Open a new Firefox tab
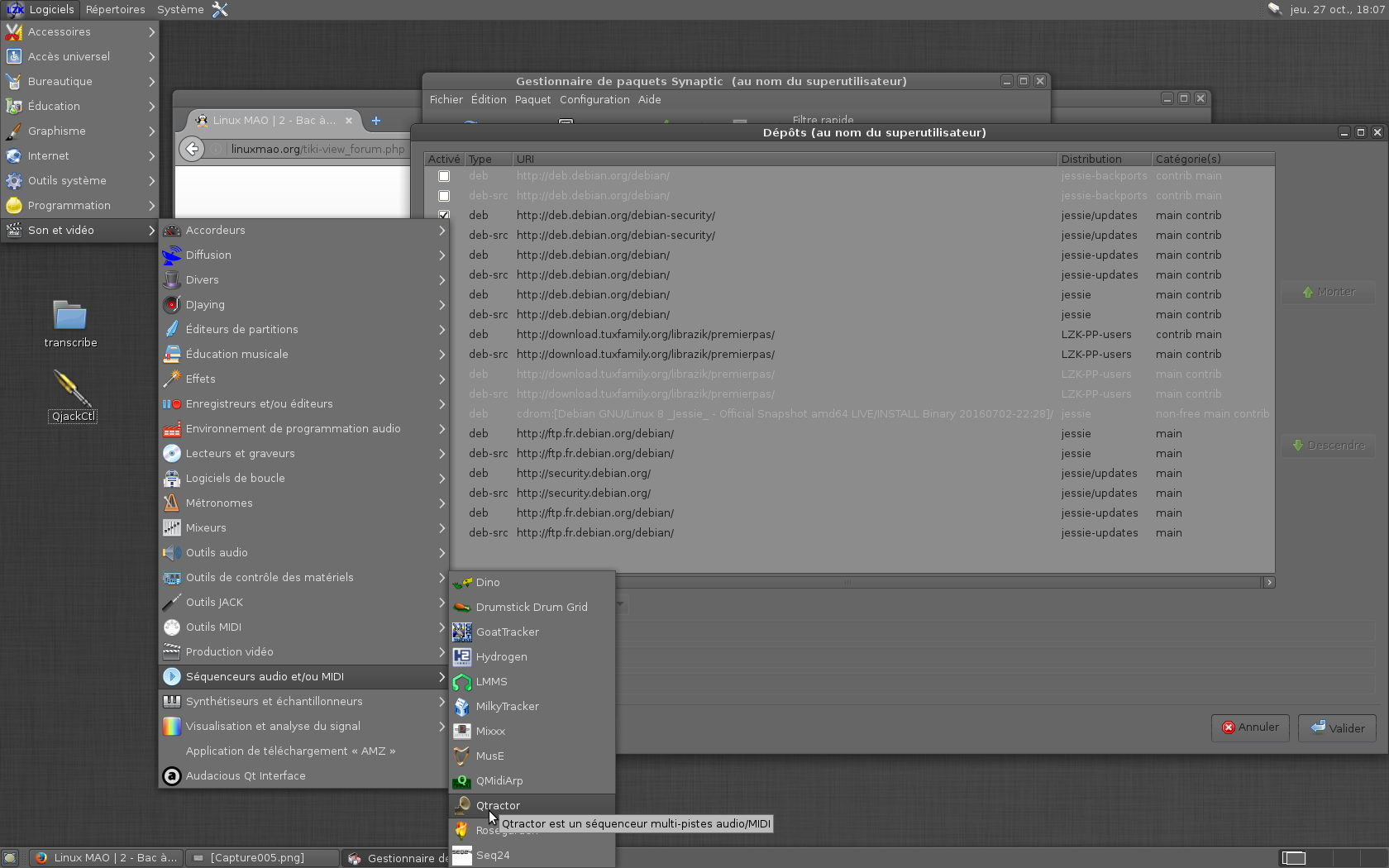 (376, 121)
